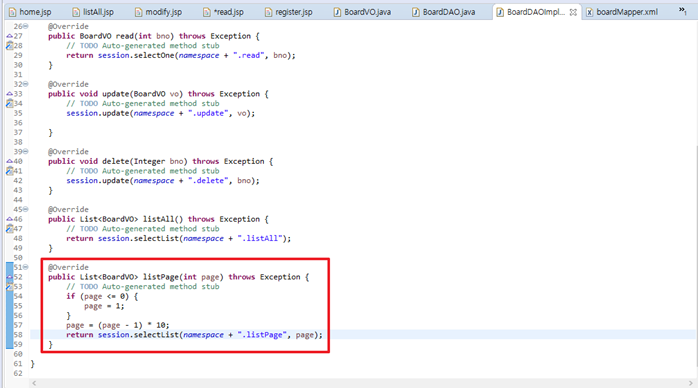The width and height of the screenshot is (698, 388).
Task: Click the TODO task marker on line 34
Action: [x=9, y=104]
